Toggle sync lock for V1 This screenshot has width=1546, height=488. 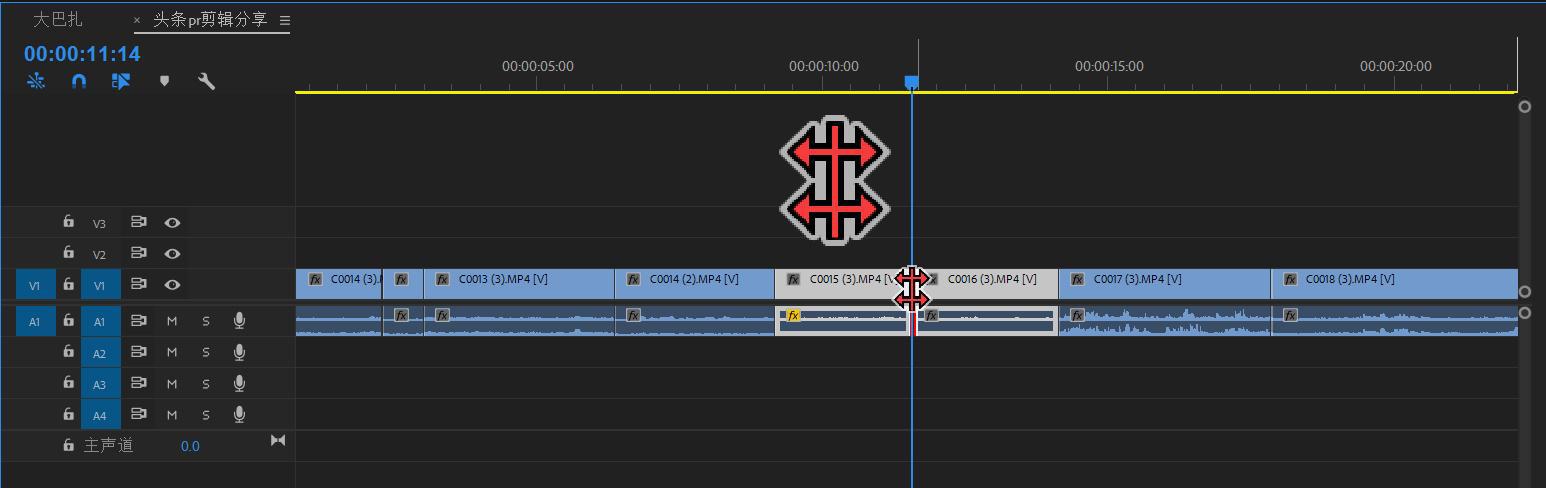pyautogui.click(x=139, y=285)
